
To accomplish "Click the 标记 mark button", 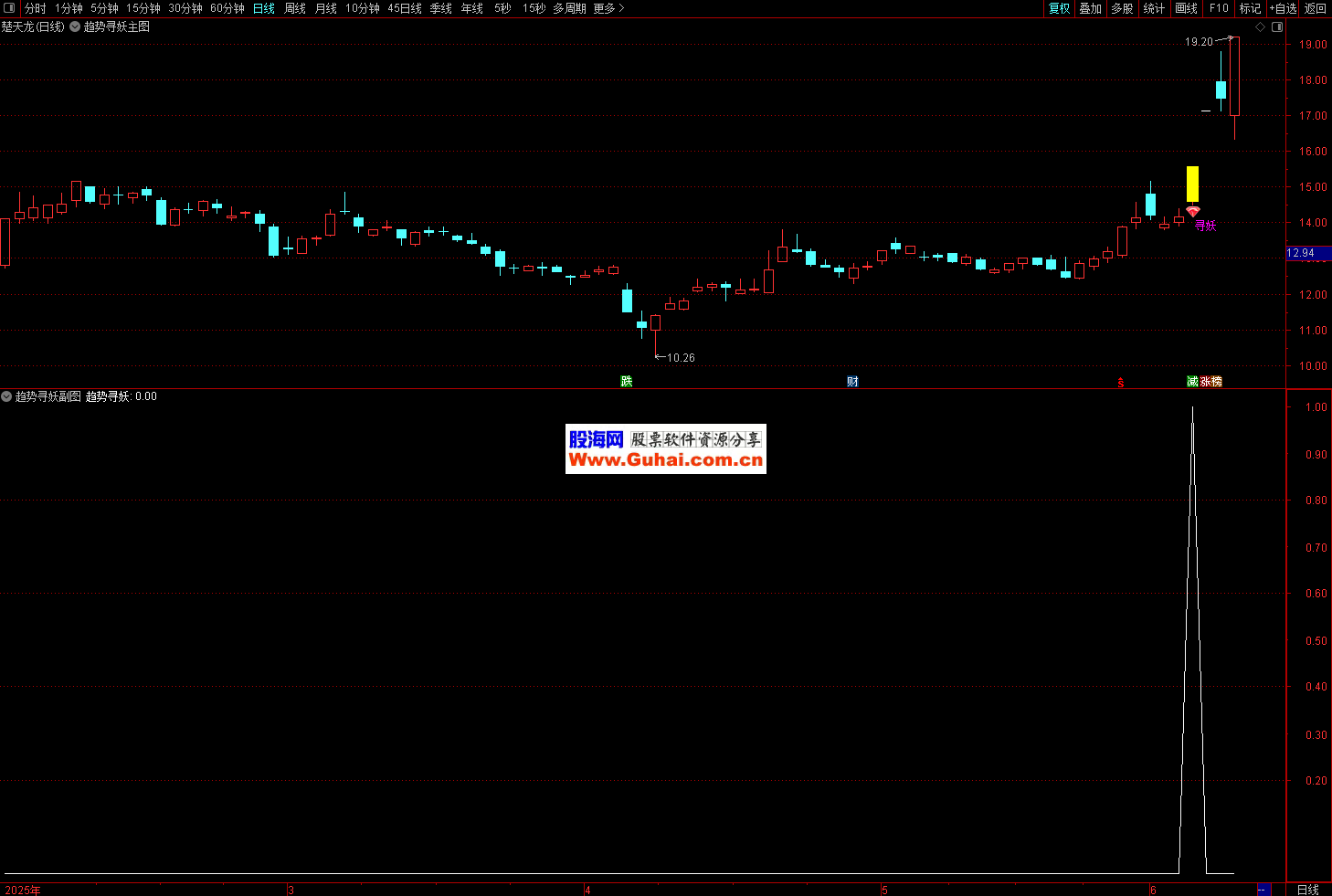I will 1250,8.
